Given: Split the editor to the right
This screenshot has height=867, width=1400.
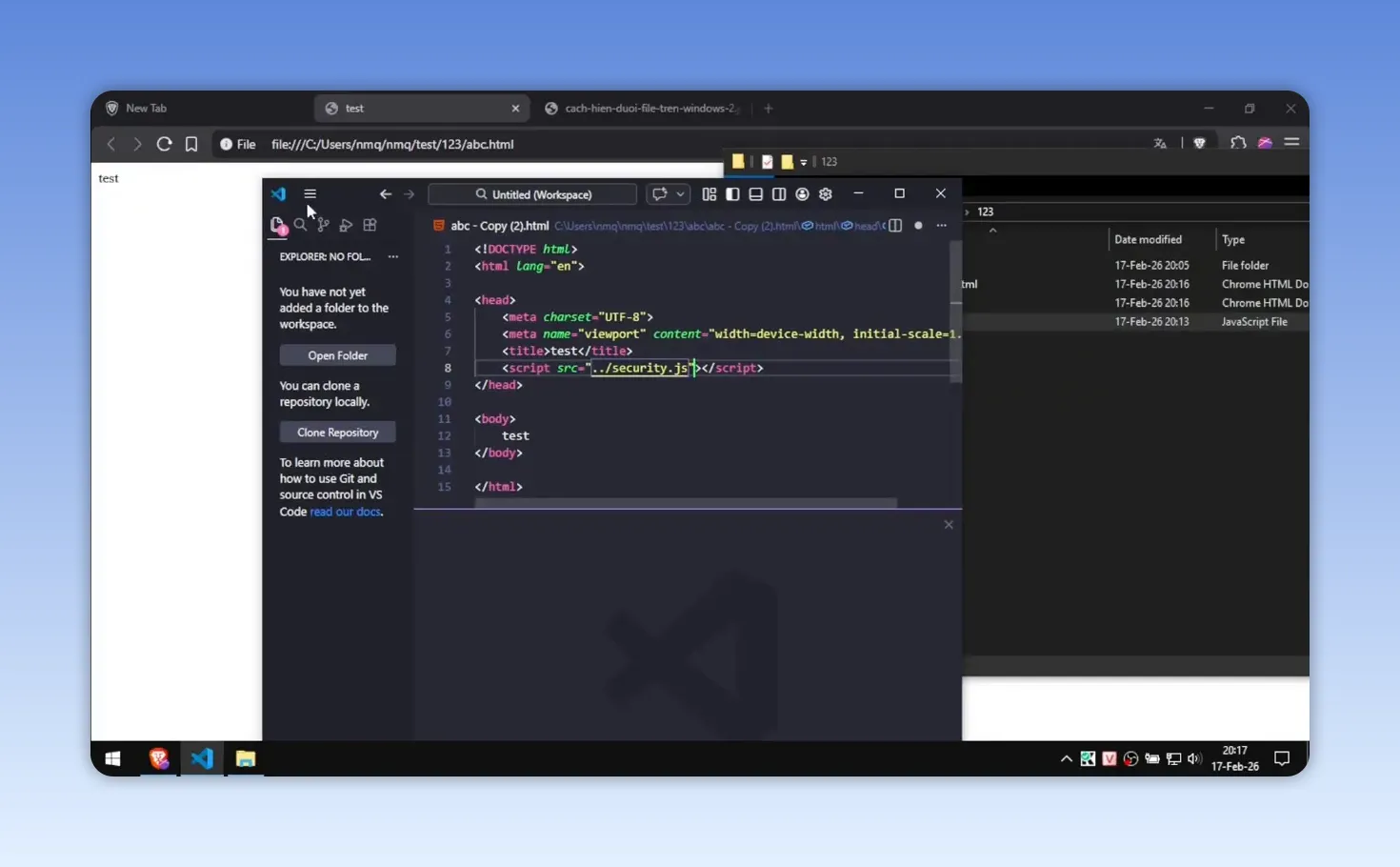Looking at the screenshot, I should [895, 226].
